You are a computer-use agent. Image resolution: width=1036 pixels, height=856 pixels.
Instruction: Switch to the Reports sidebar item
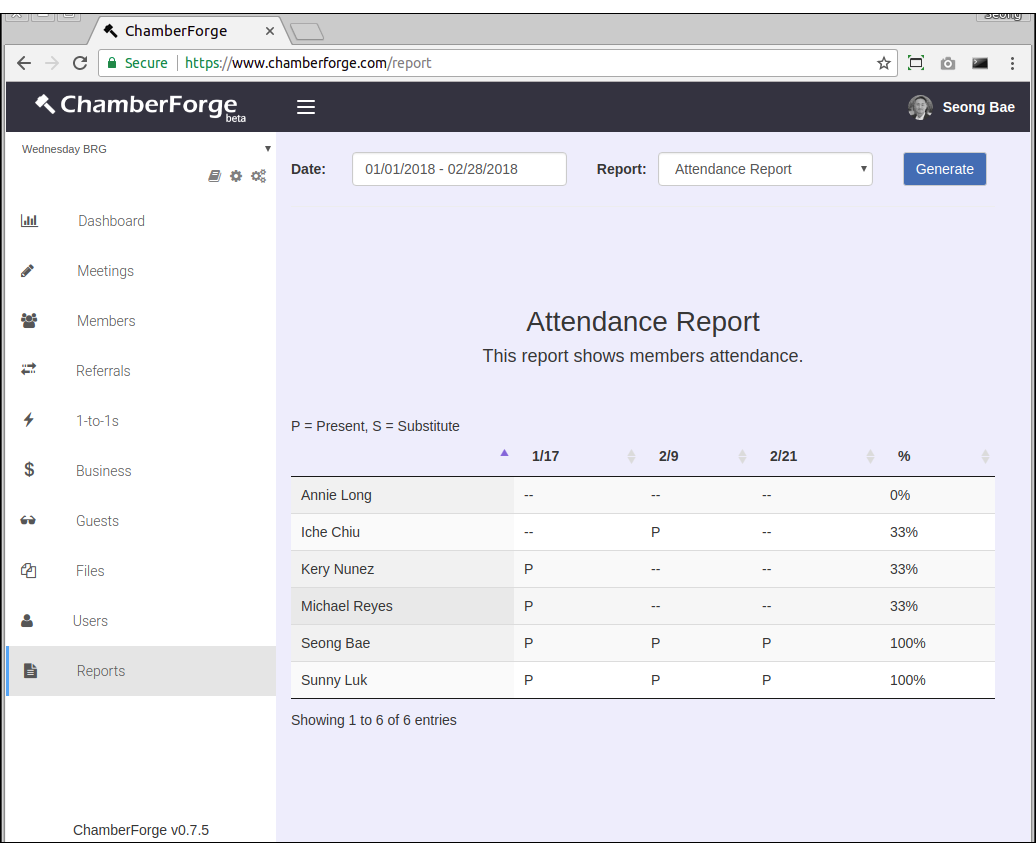pos(100,670)
